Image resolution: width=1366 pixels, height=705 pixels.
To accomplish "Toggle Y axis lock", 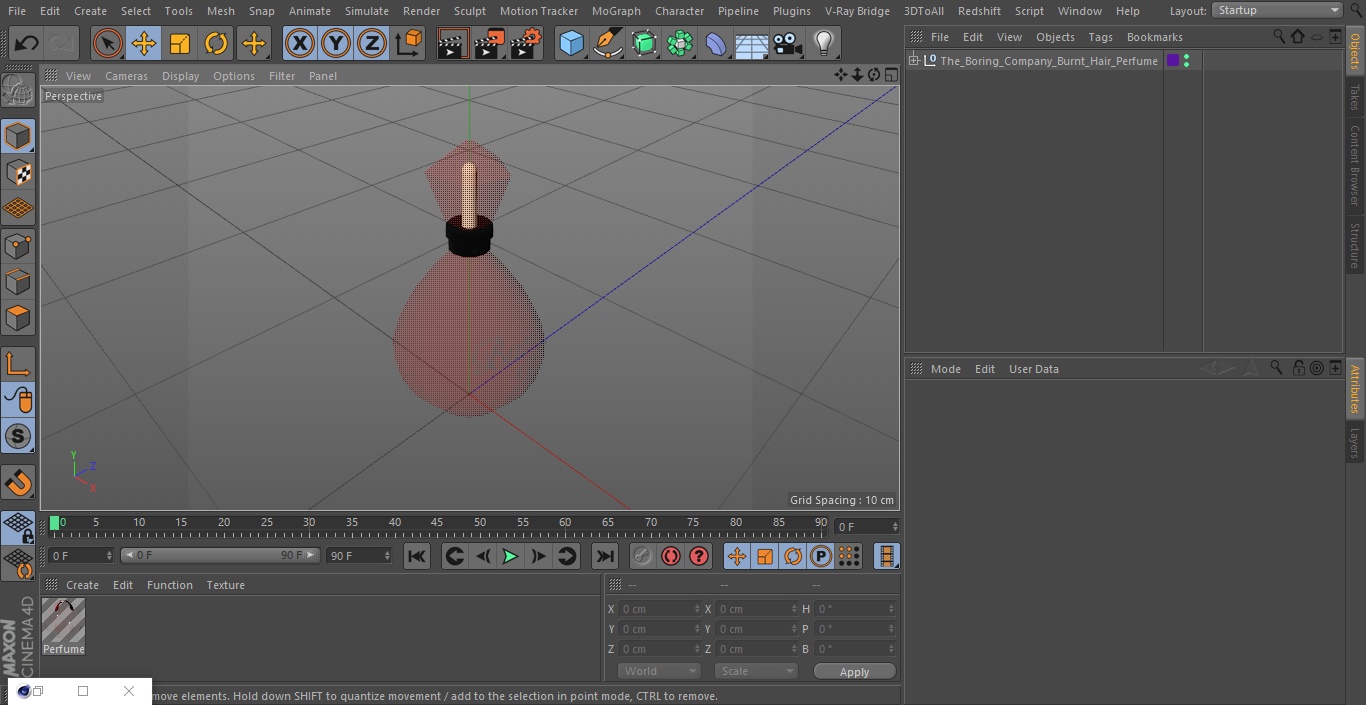I will [336, 43].
